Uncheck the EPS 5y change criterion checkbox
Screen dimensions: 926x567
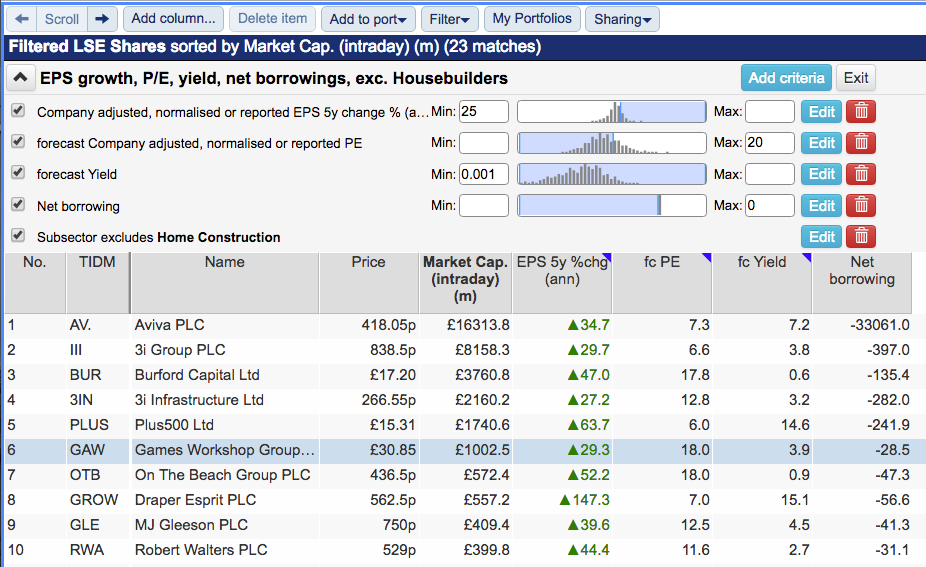(18, 110)
